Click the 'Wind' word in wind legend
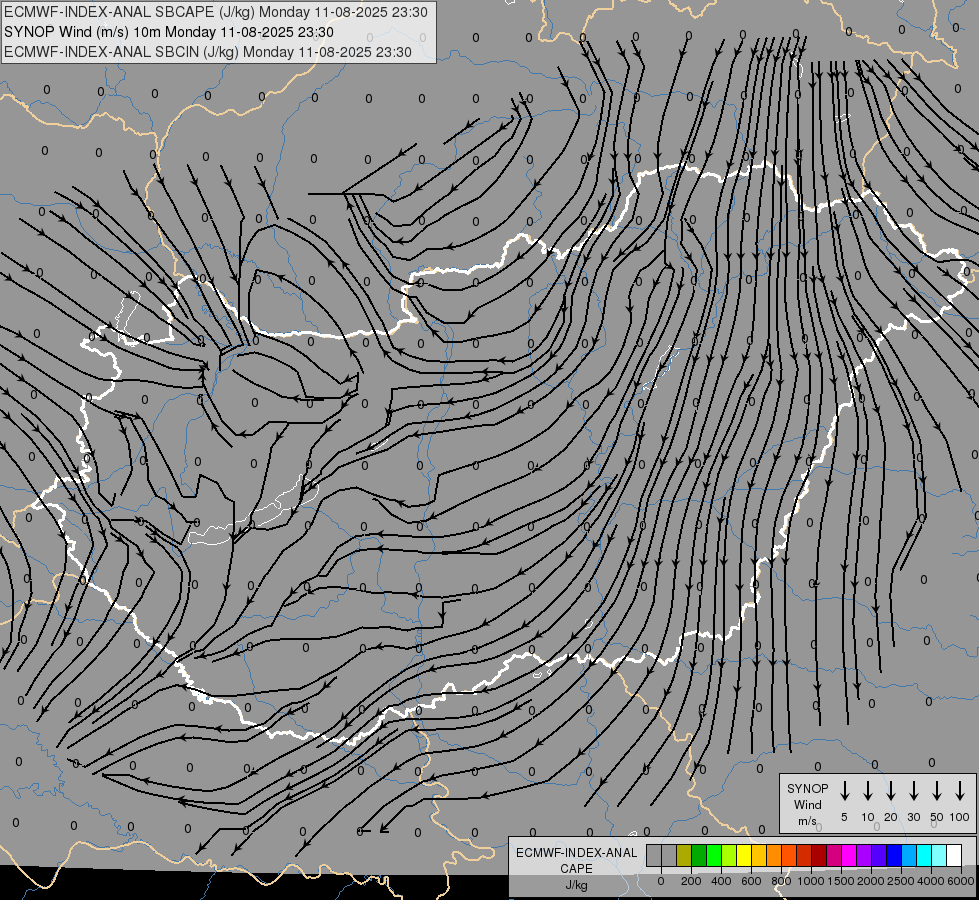The width and height of the screenshot is (979, 900). 807,804
